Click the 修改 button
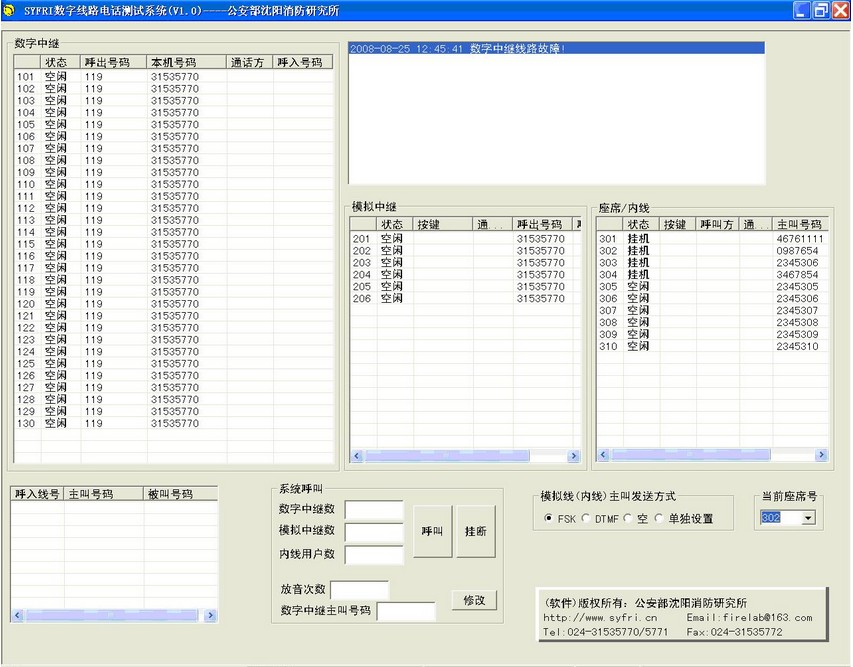Image resolution: width=853 pixels, height=667 pixels. coord(474,600)
